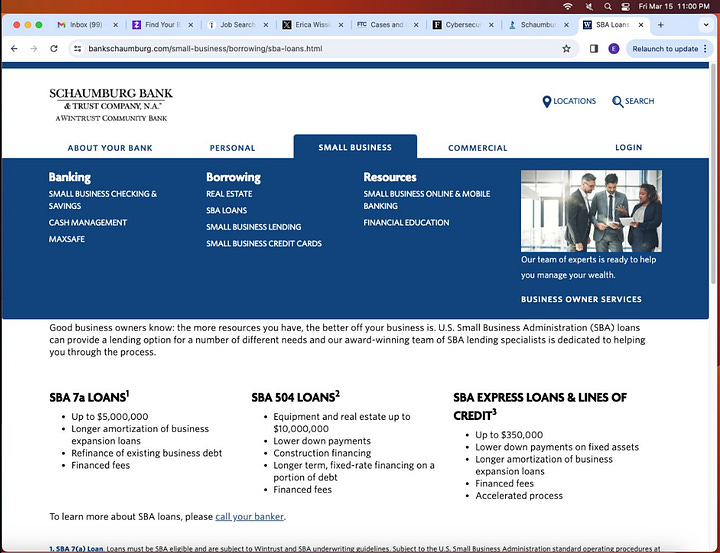Screen dimensions: 720x553
Task: View site information icon in address bar
Action: [78, 49]
